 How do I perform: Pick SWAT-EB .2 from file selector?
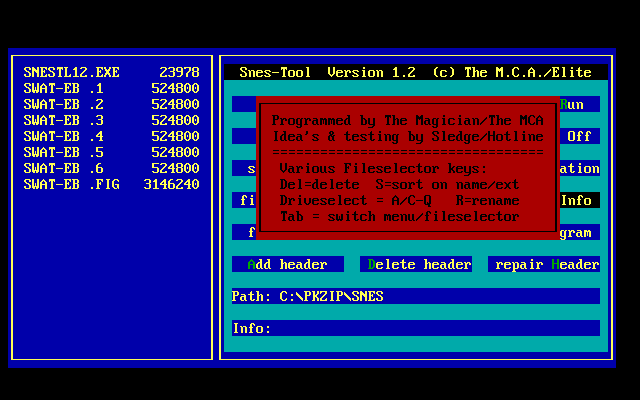tap(111, 104)
